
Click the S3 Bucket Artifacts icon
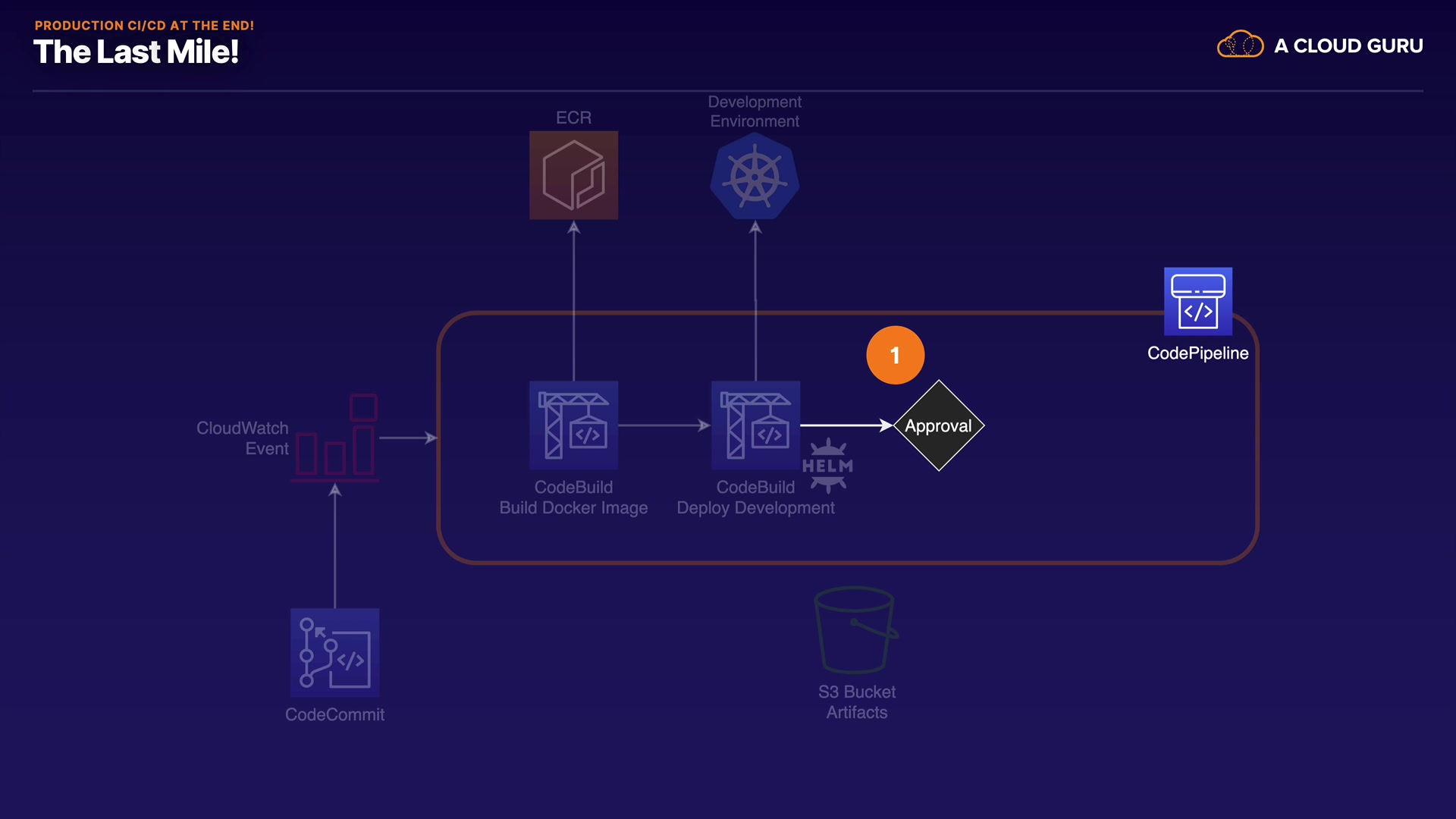point(855,629)
